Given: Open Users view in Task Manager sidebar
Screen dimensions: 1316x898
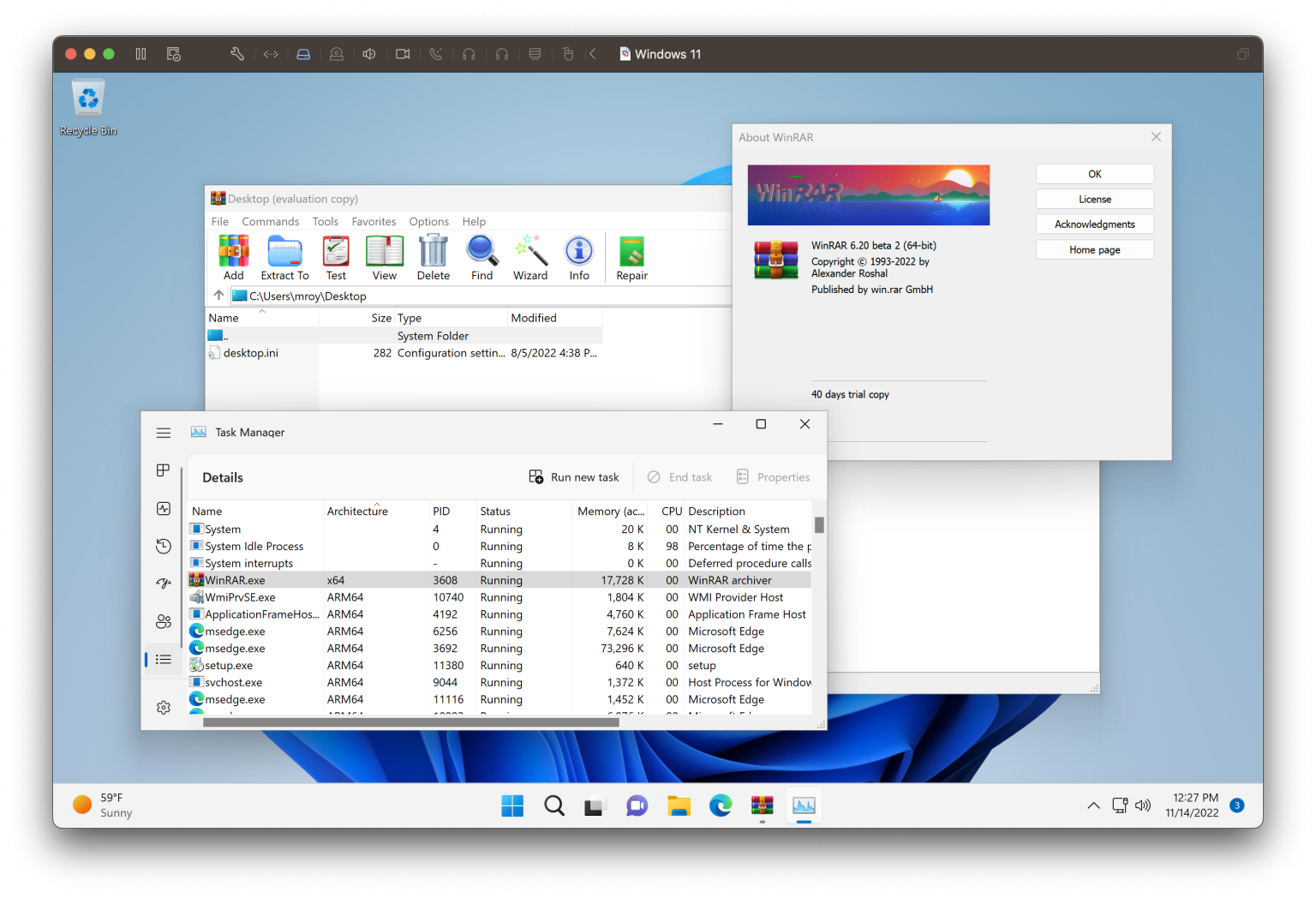Looking at the screenshot, I should [x=163, y=621].
